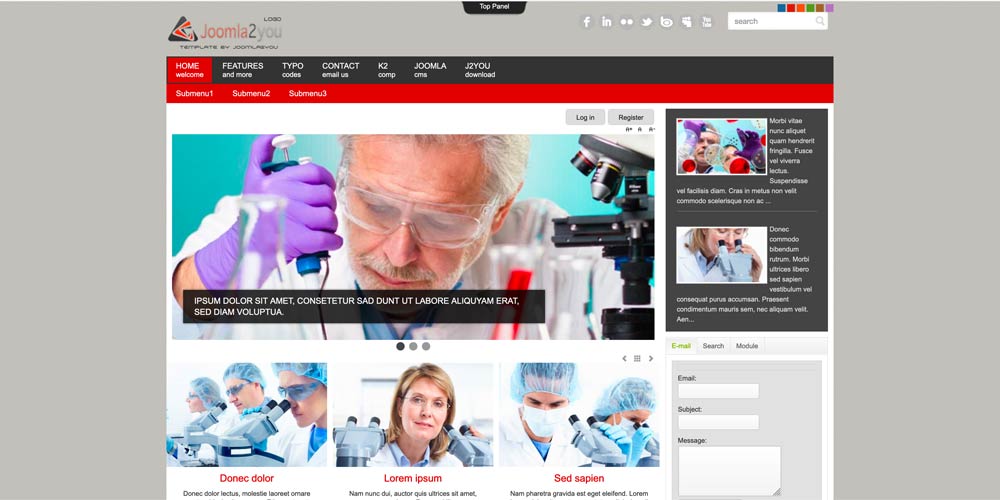1000x500 pixels.
Task: Go to next carousel item arrow
Action: click(x=651, y=359)
